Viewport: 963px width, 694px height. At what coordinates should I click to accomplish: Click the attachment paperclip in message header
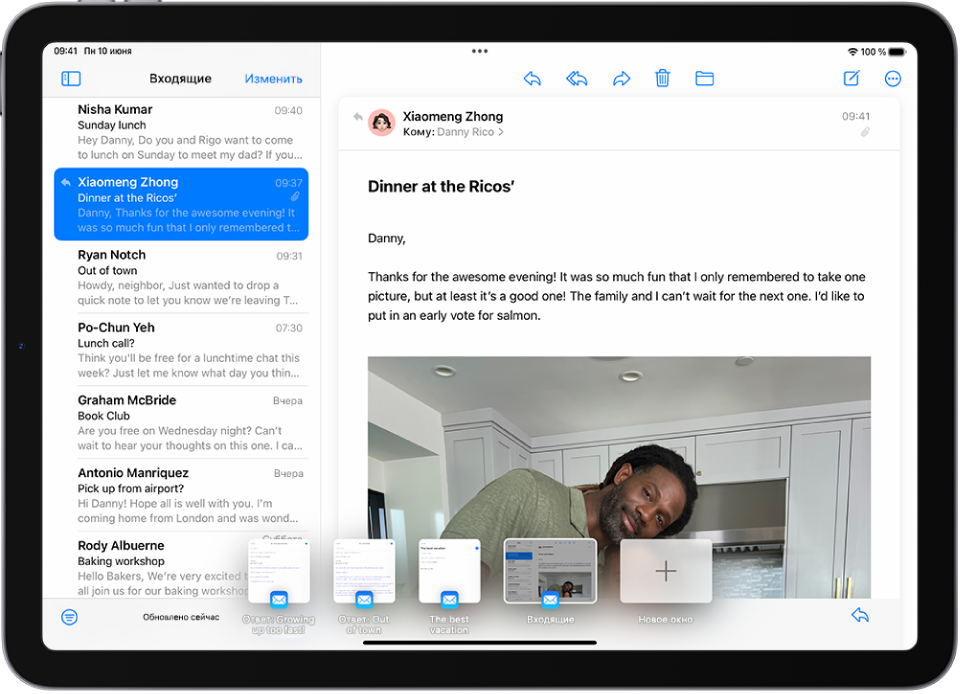pyautogui.click(x=865, y=132)
